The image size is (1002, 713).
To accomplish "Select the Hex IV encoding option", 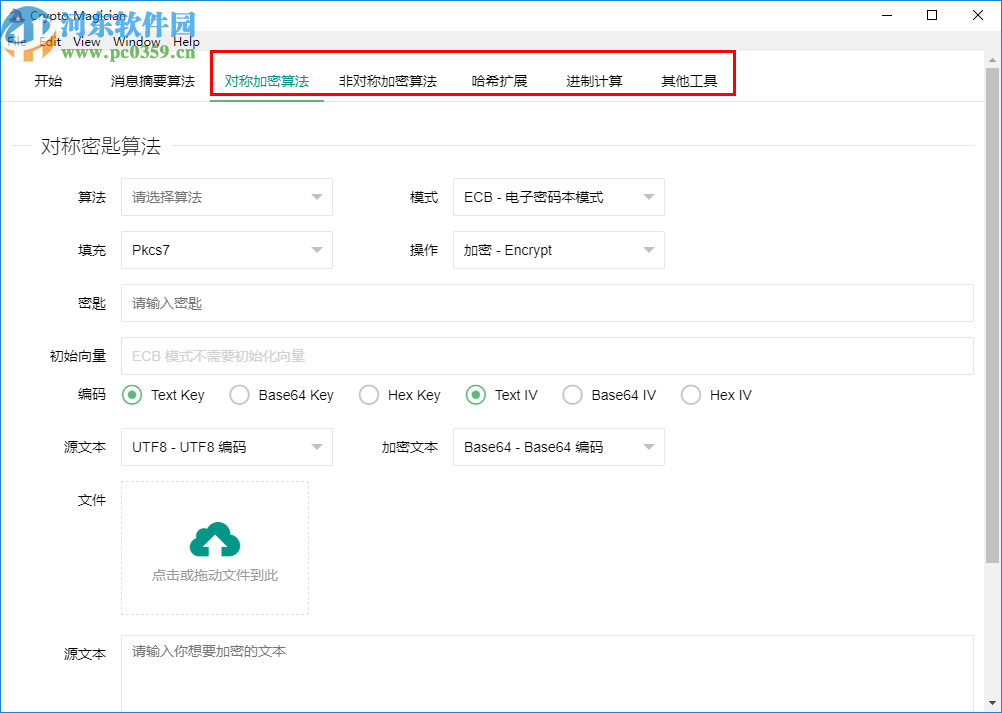I will pyautogui.click(x=690, y=395).
